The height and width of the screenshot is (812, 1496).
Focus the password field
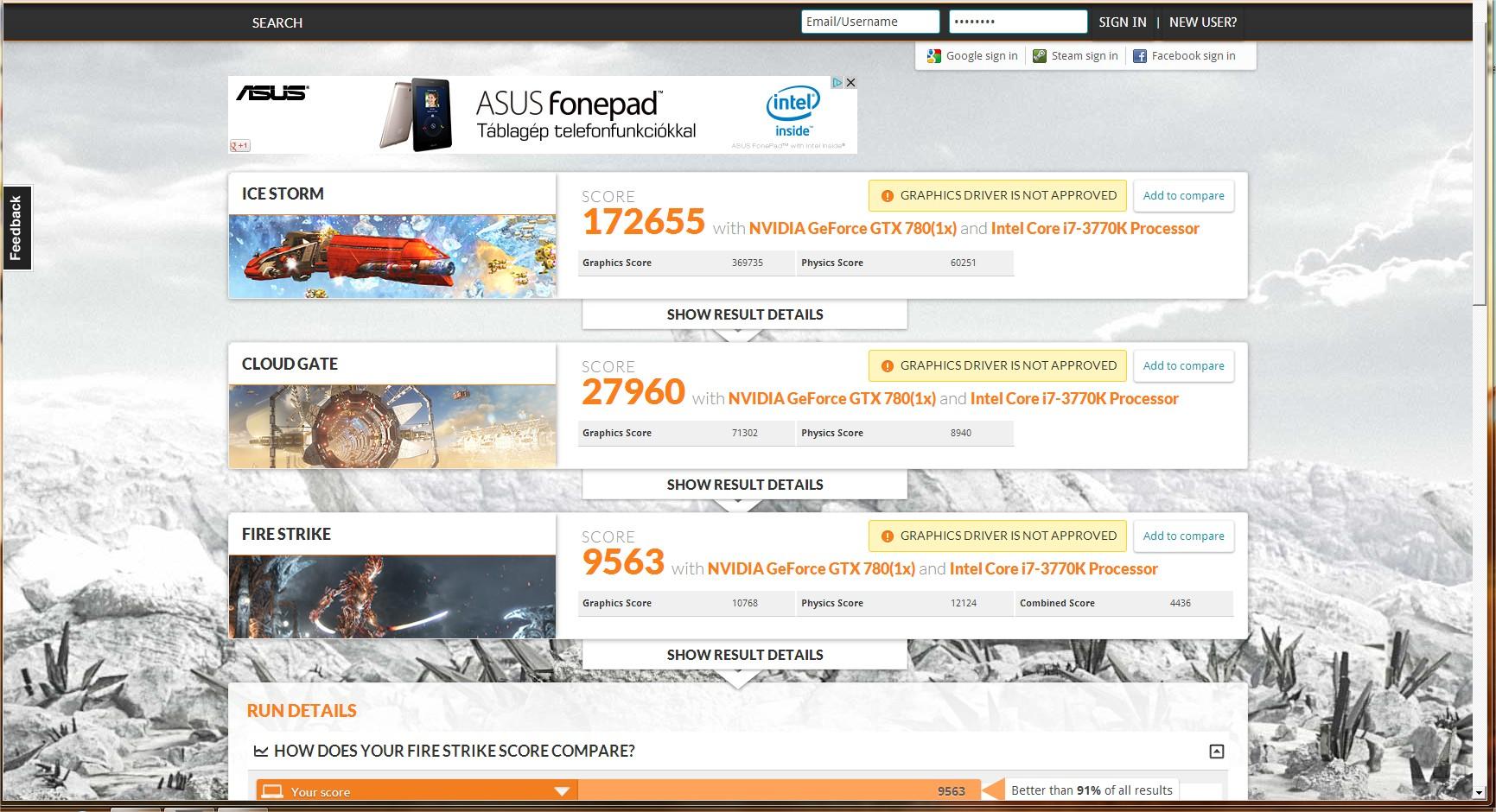point(1018,22)
